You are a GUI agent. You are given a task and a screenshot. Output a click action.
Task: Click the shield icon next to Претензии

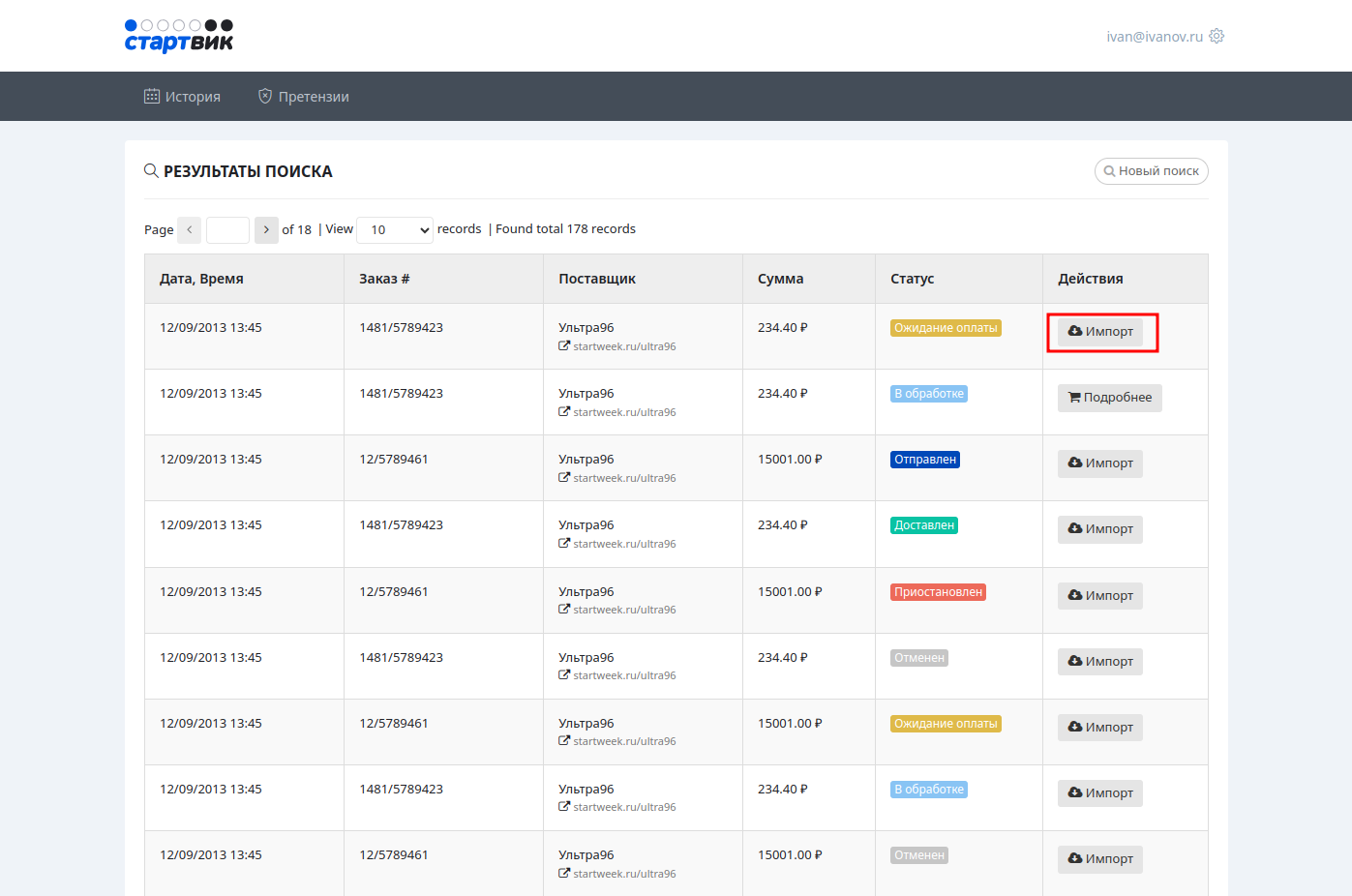265,97
